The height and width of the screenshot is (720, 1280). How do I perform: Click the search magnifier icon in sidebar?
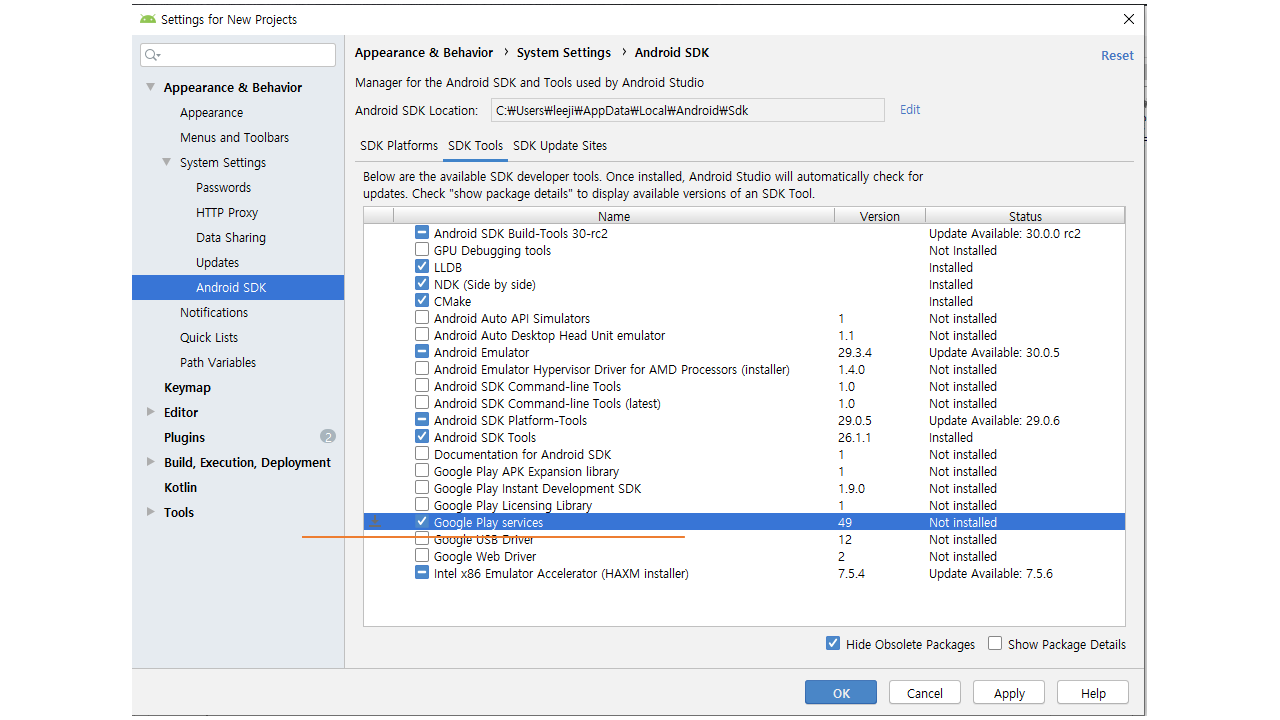click(x=151, y=55)
